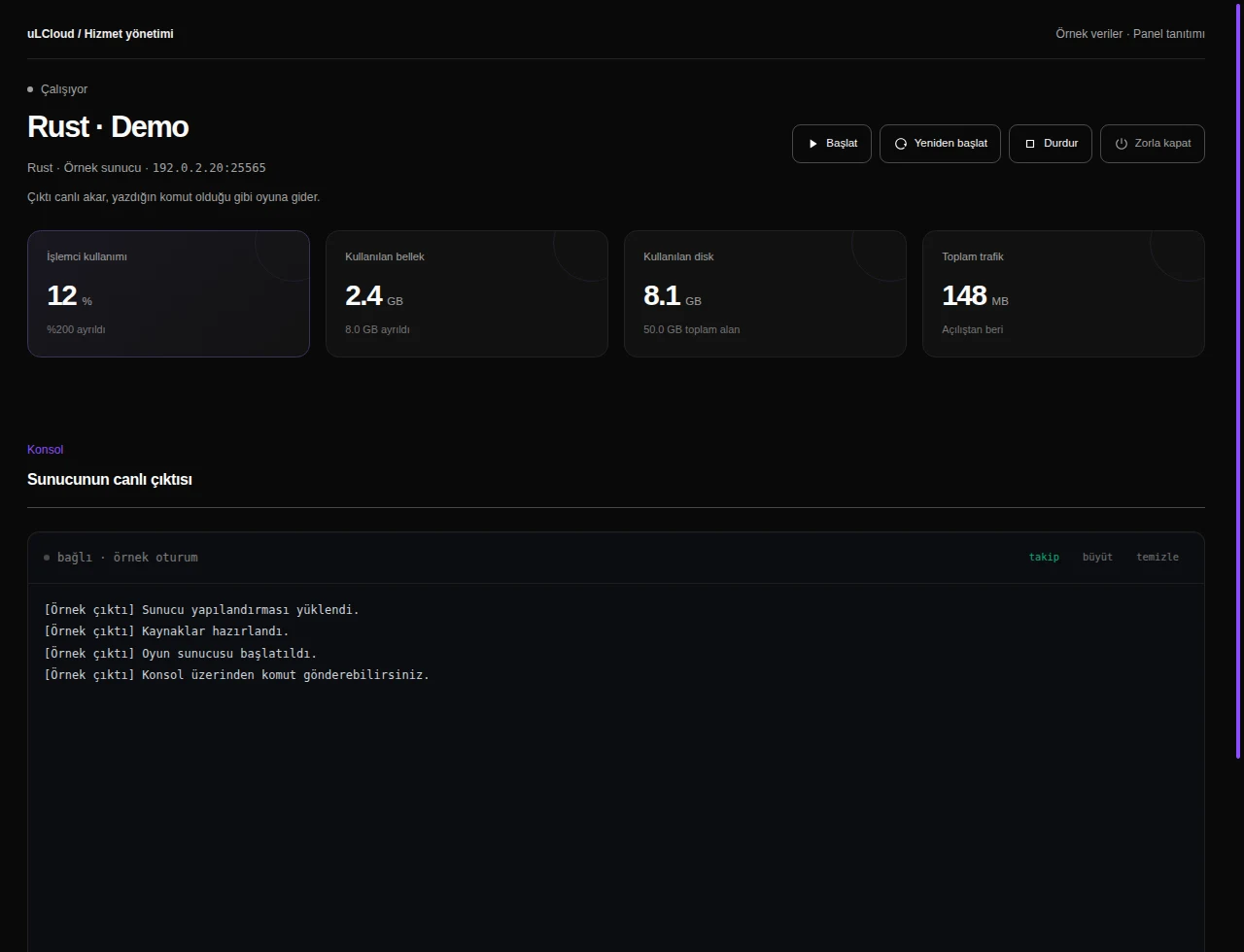The image size is (1244, 952).
Task: Open the uLCloud / Hizmet yönetimi header link
Action: click(x=100, y=34)
